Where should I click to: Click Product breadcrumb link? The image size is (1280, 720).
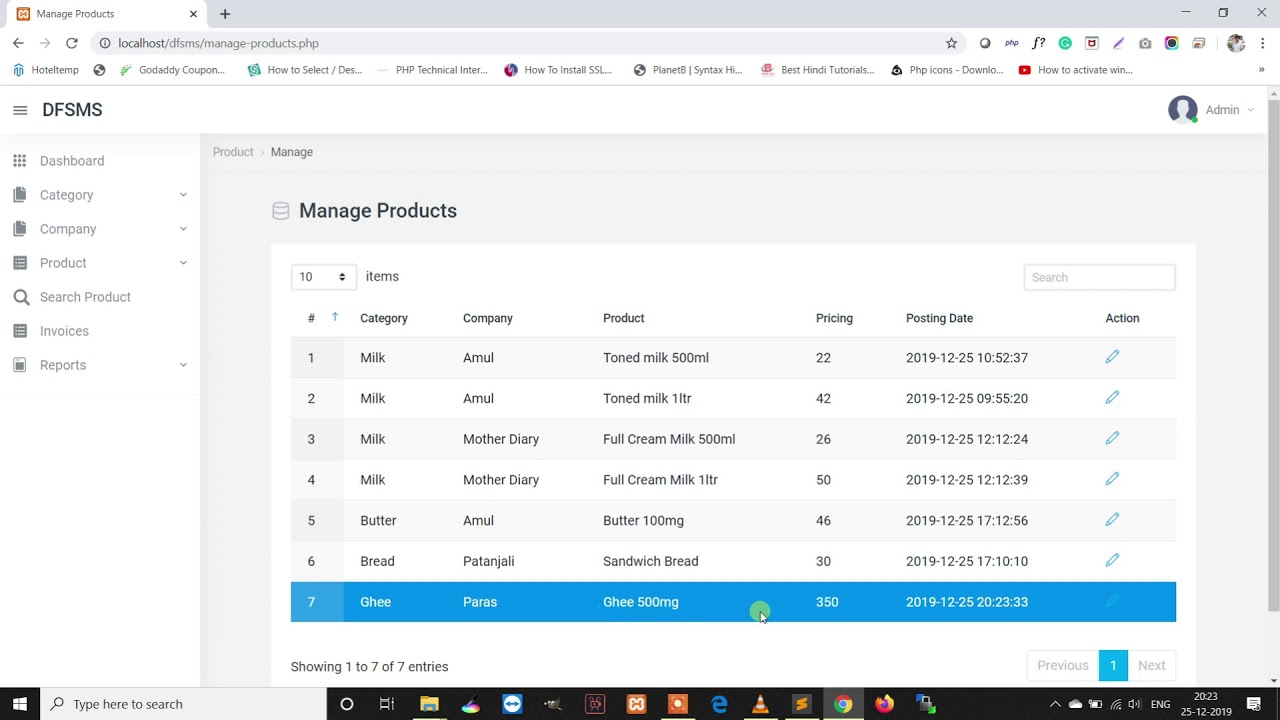tap(233, 152)
